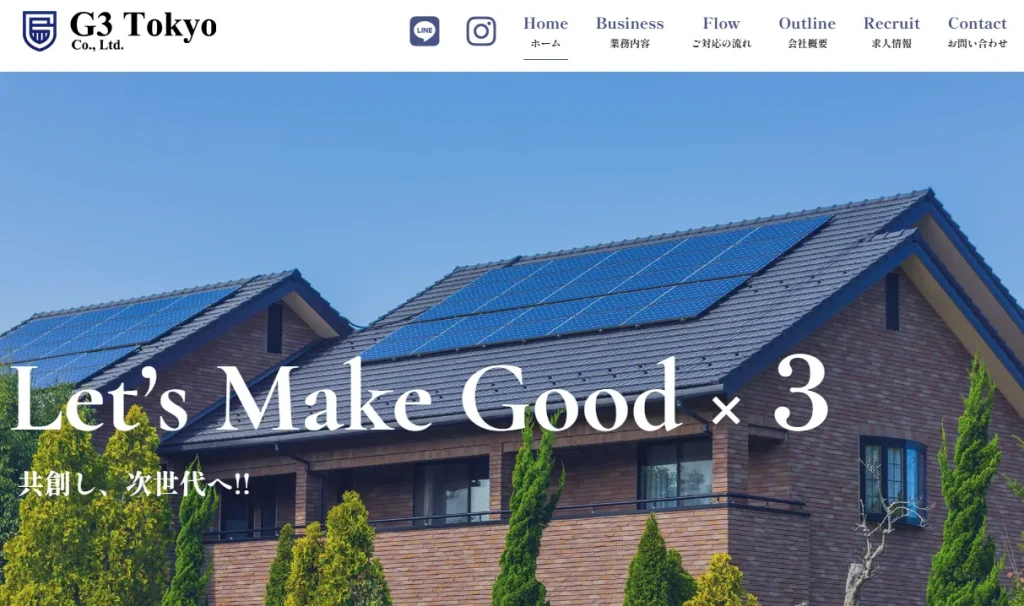Click the 共創し、次世代へ!! tagline
The height and width of the screenshot is (606, 1024).
coord(134,484)
